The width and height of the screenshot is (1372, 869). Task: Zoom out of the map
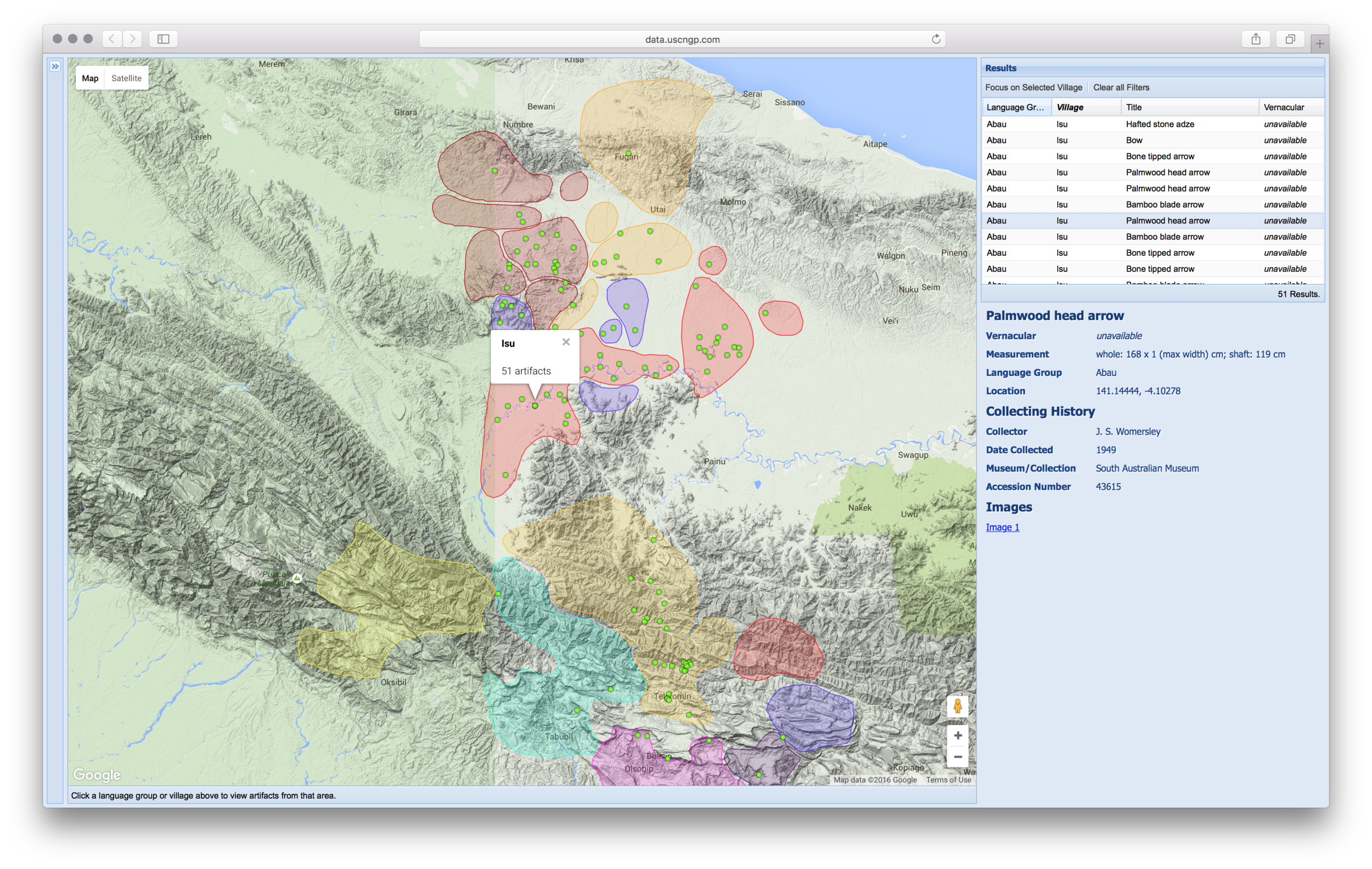click(x=957, y=757)
